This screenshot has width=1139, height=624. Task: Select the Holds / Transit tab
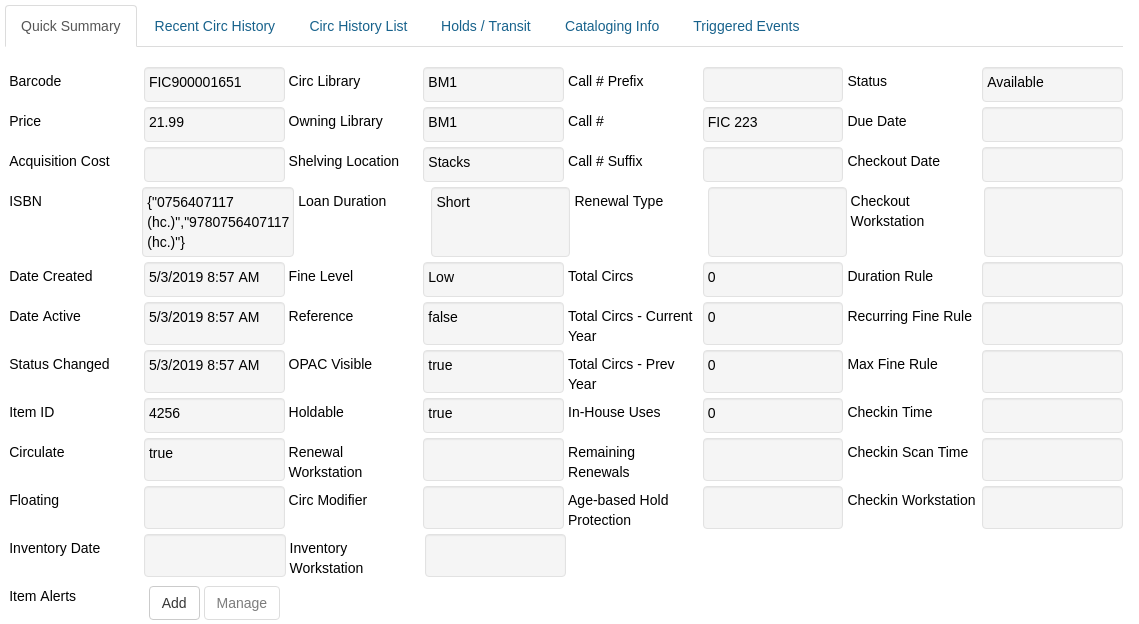click(x=485, y=26)
